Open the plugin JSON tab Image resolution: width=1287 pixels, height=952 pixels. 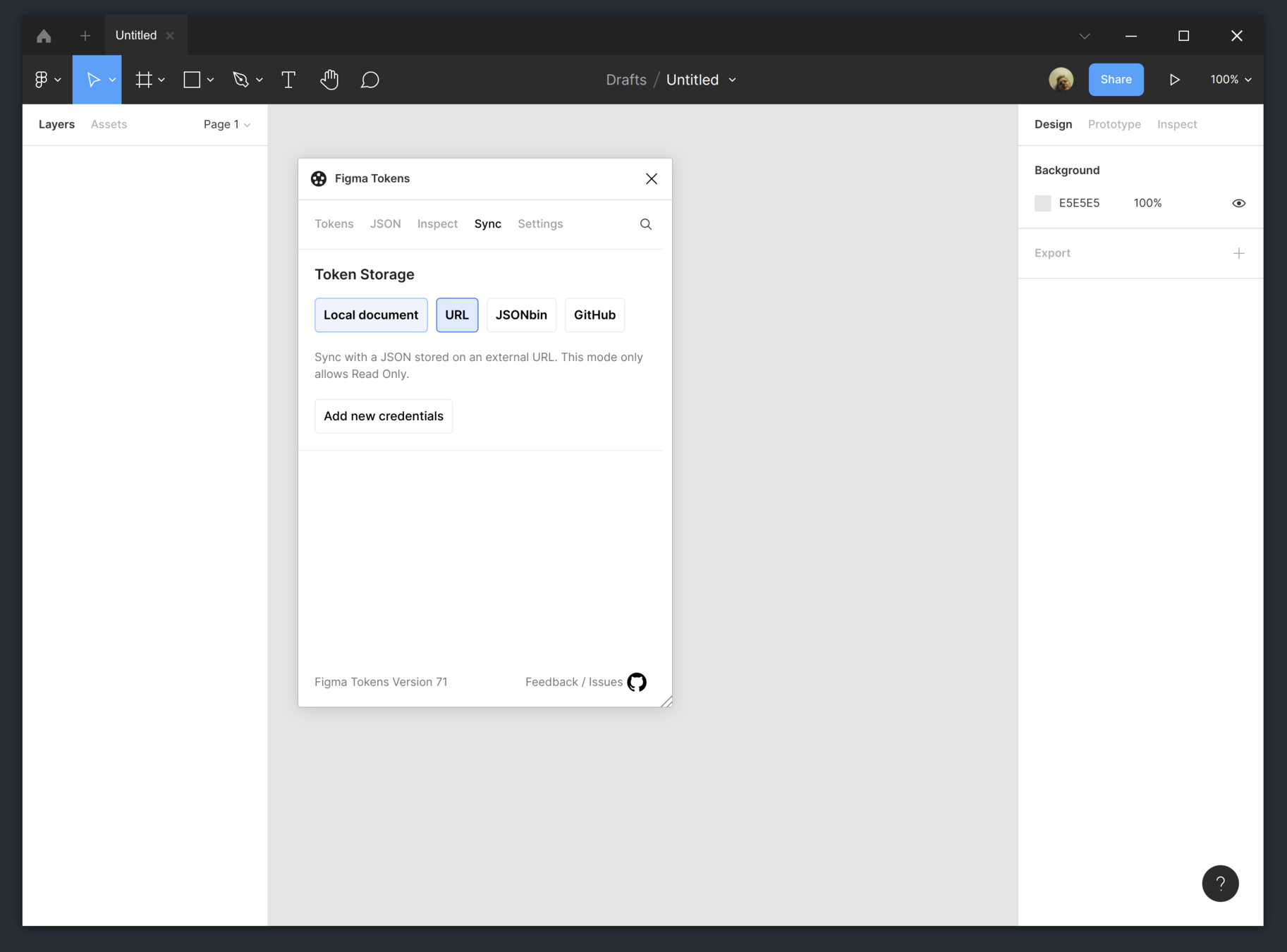(x=386, y=224)
